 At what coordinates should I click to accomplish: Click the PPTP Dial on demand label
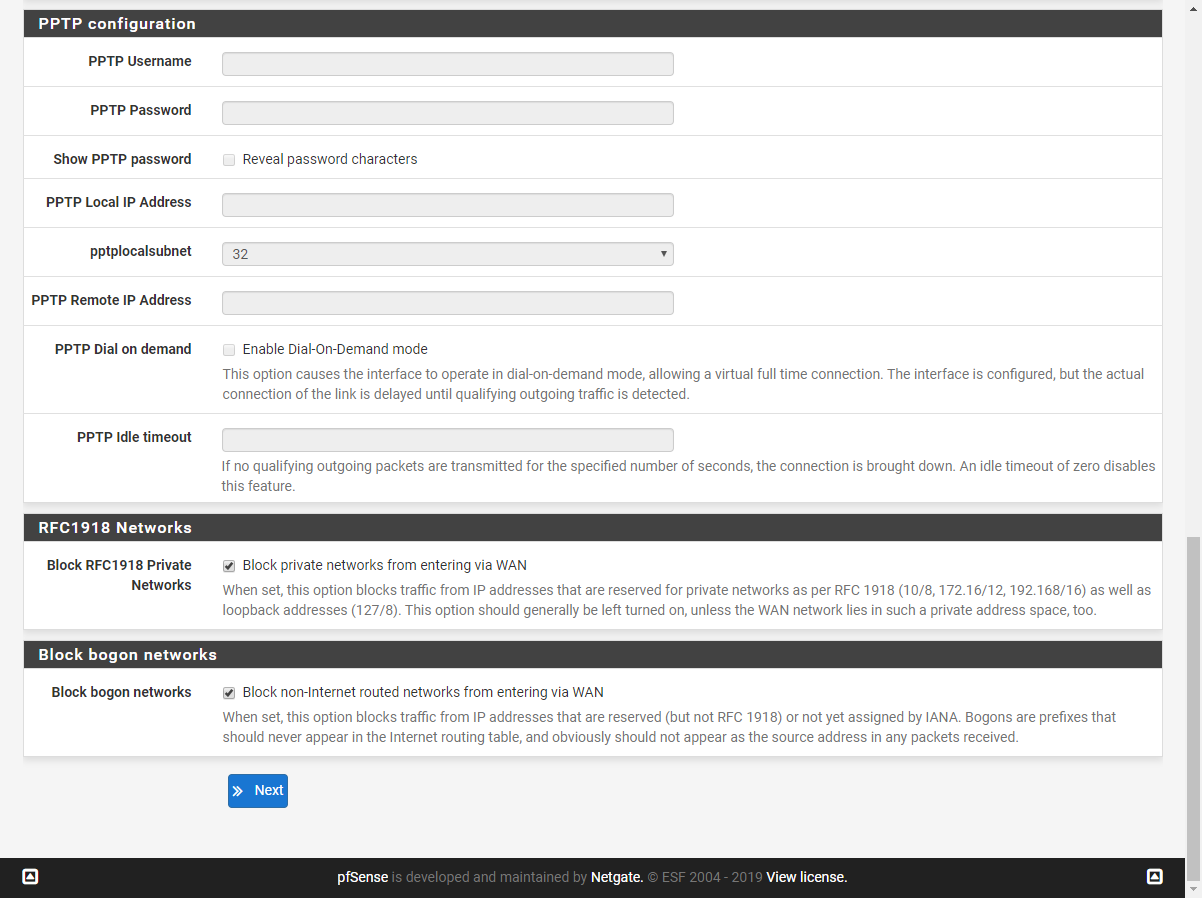click(x=123, y=349)
